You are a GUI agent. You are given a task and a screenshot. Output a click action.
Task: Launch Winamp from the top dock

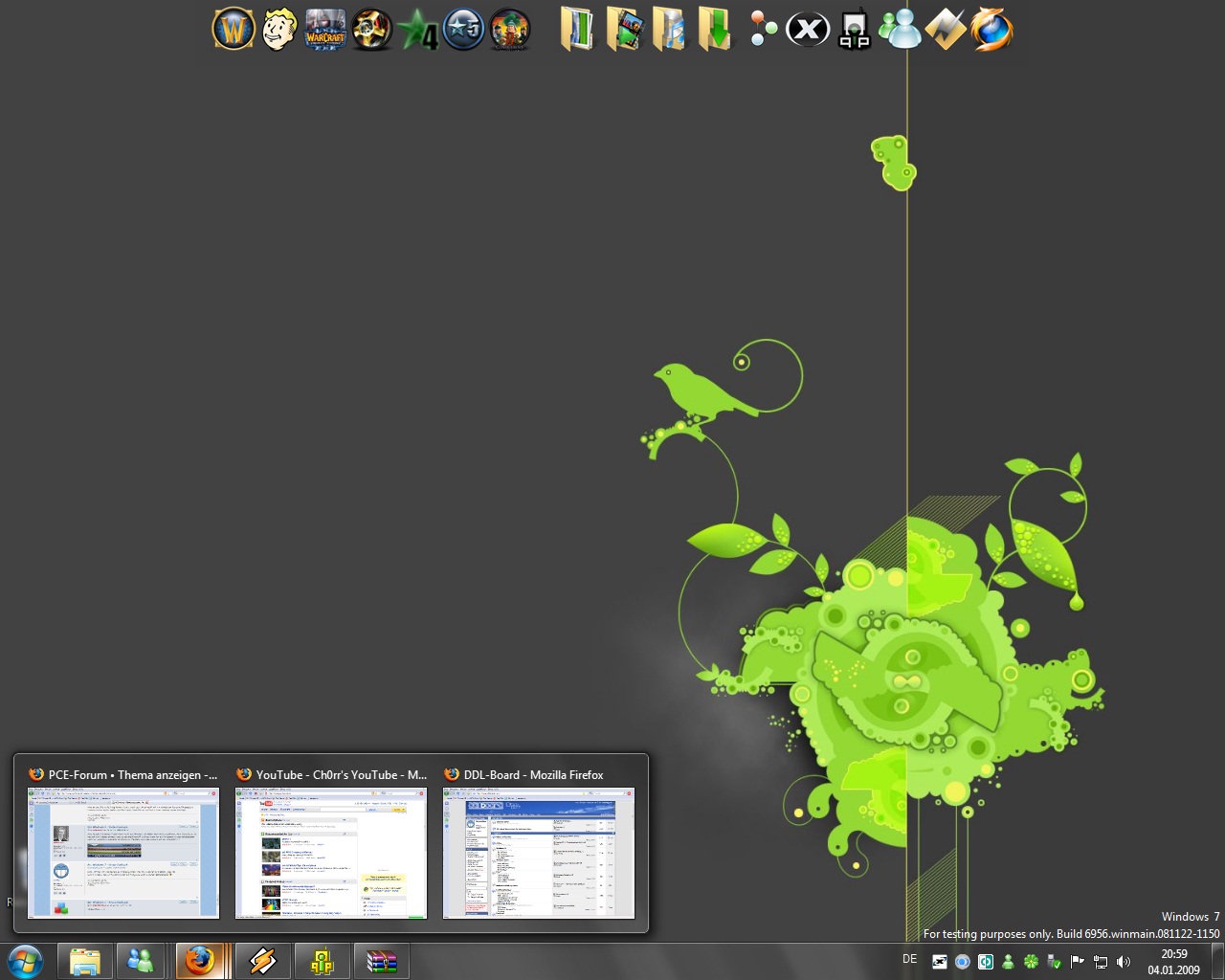[x=946, y=30]
